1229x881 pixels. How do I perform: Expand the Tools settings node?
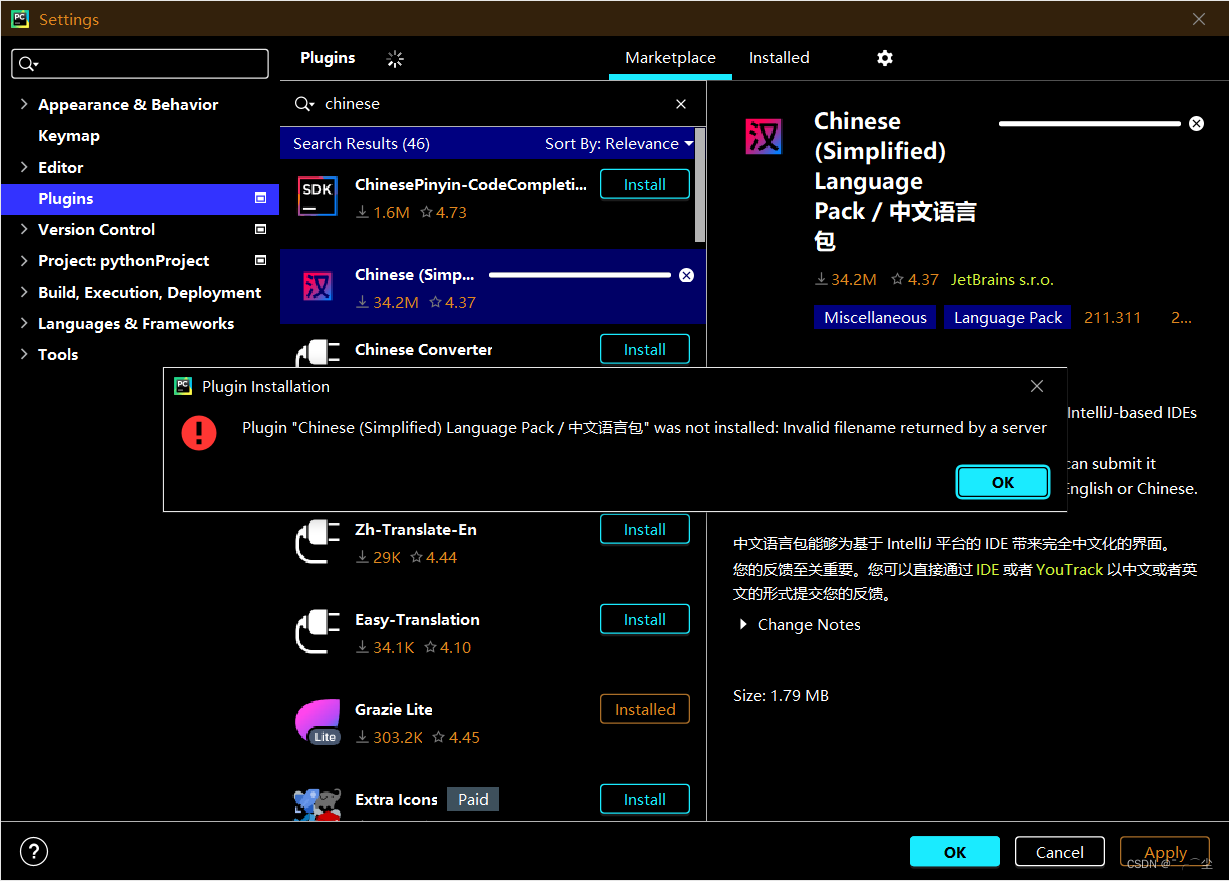tap(24, 354)
